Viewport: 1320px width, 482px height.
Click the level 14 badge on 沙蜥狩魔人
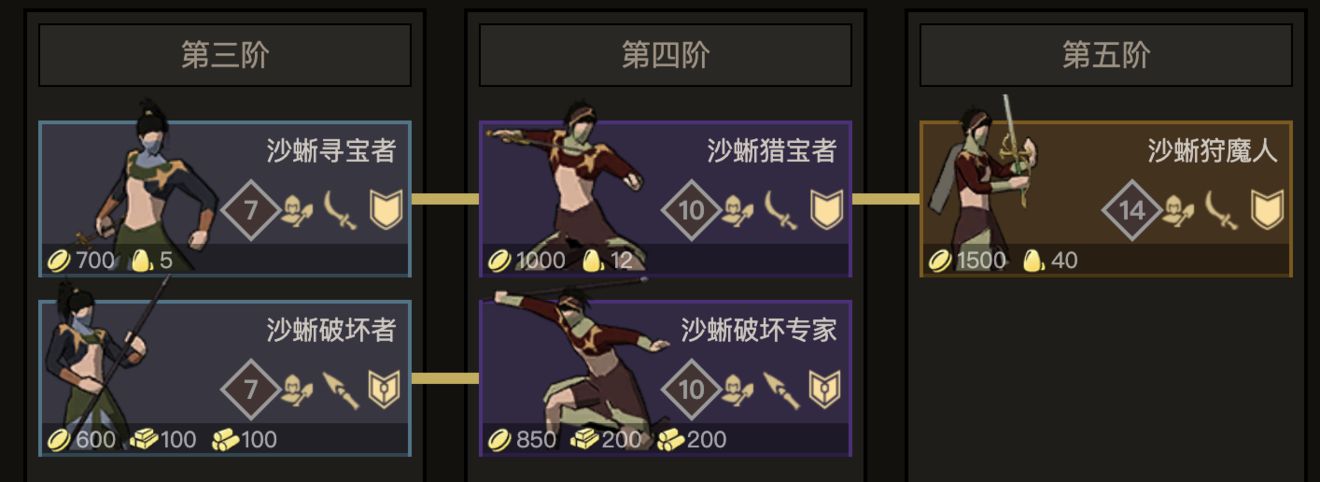(1132, 211)
